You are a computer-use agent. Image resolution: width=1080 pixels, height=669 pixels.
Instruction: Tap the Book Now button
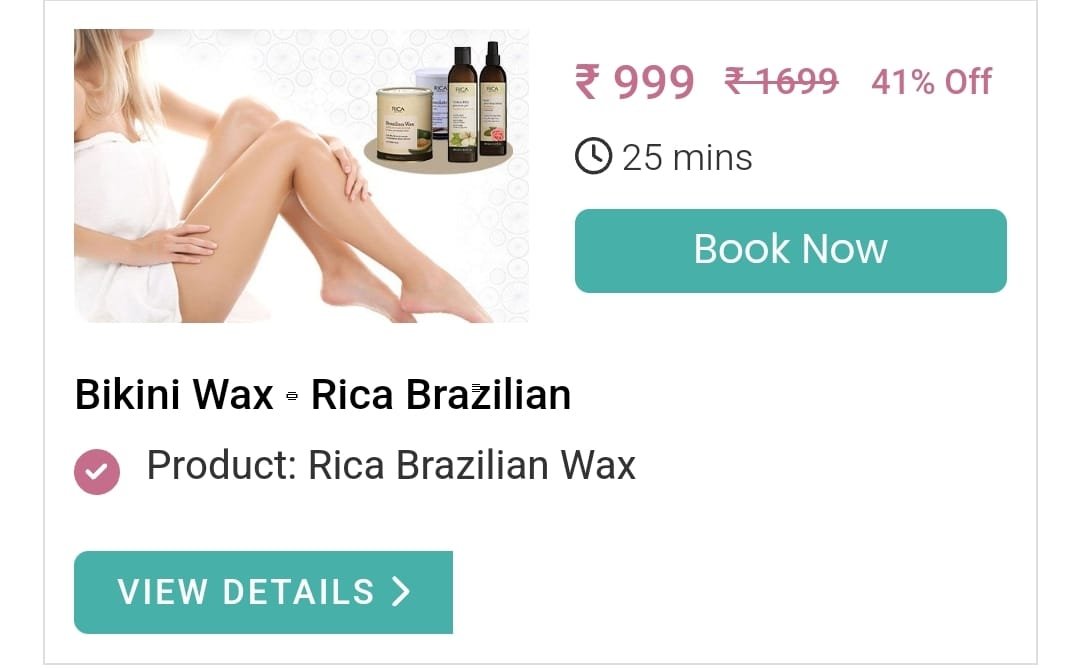791,251
